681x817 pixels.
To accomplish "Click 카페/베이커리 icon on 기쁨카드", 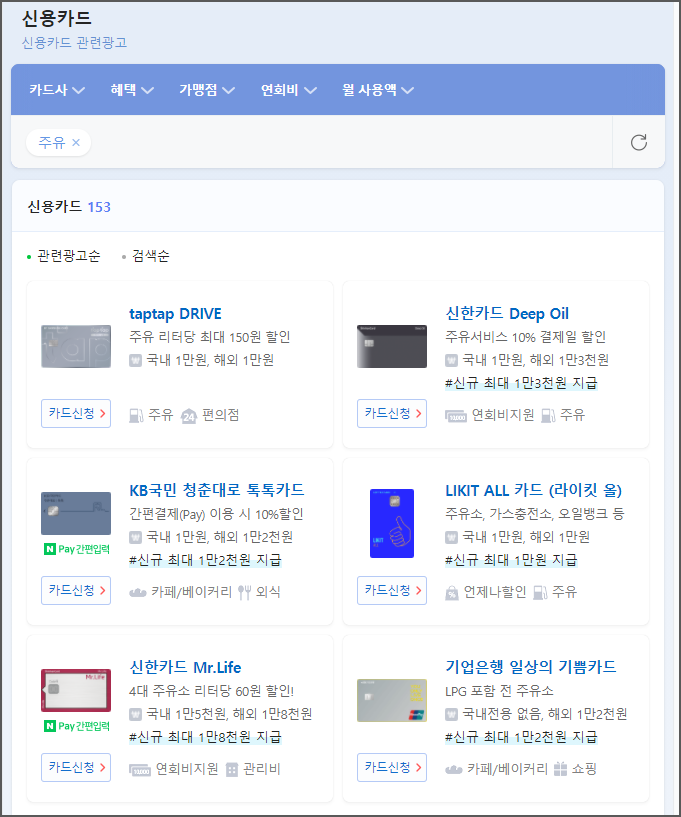I will point(454,770).
